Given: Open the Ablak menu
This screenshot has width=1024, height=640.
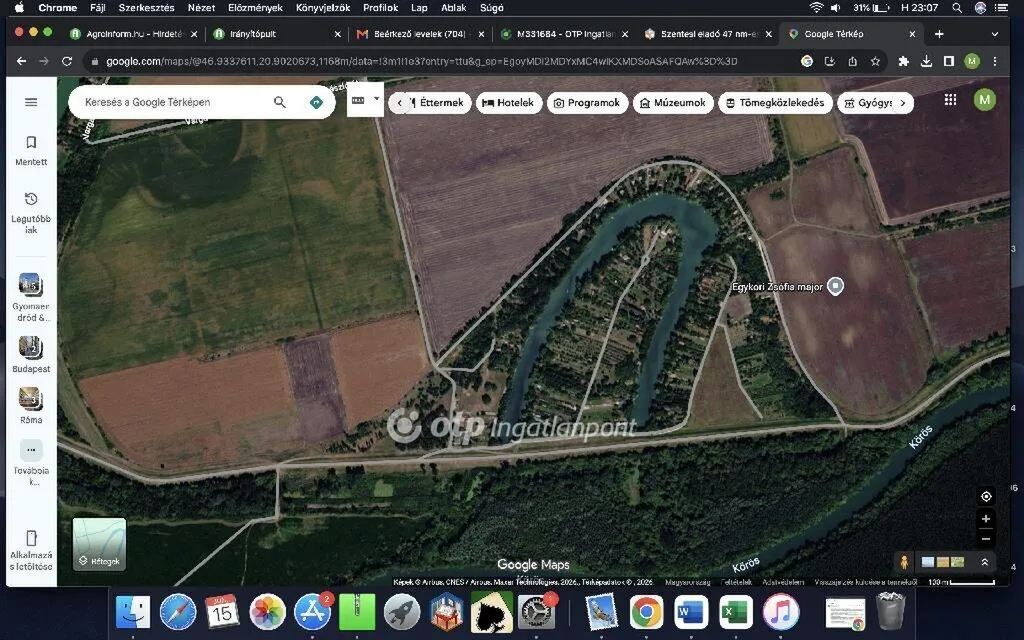Looking at the screenshot, I should pos(453,8).
